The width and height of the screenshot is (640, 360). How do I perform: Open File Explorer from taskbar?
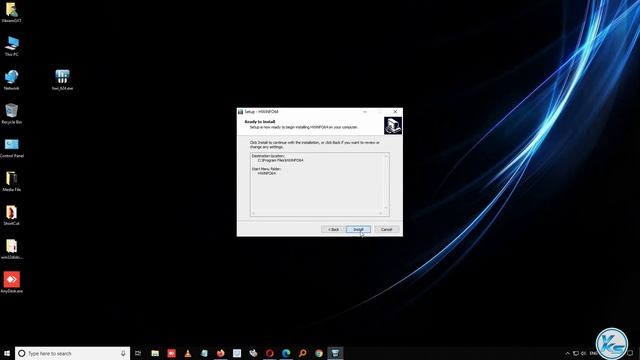[155, 353]
